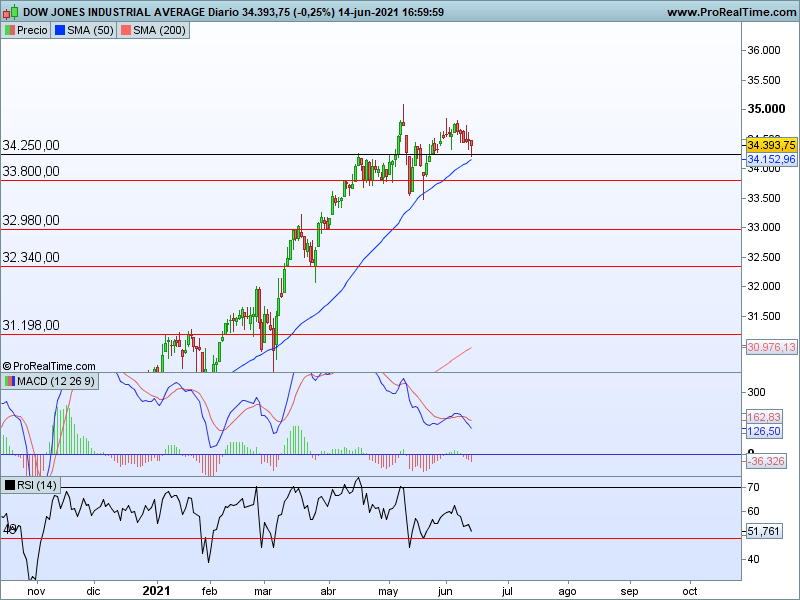Click the 2021 year label on the time axis

click(156, 591)
